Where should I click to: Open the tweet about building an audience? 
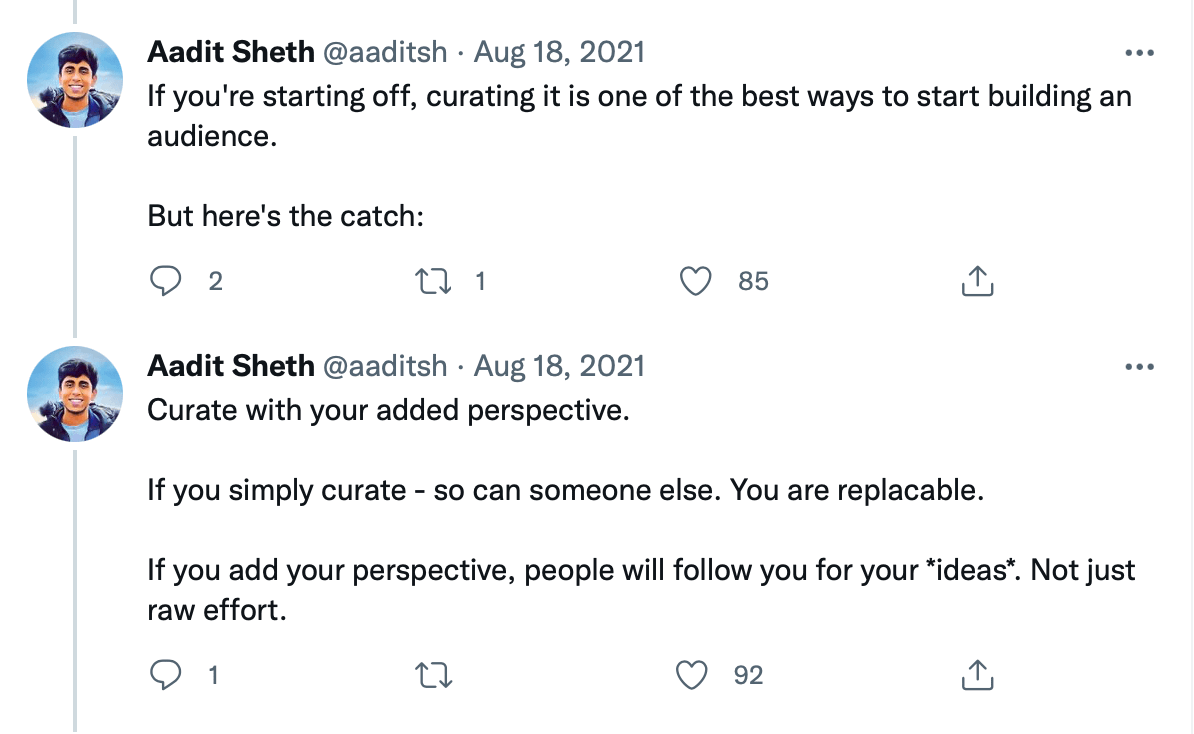pyautogui.click(x=640, y=116)
